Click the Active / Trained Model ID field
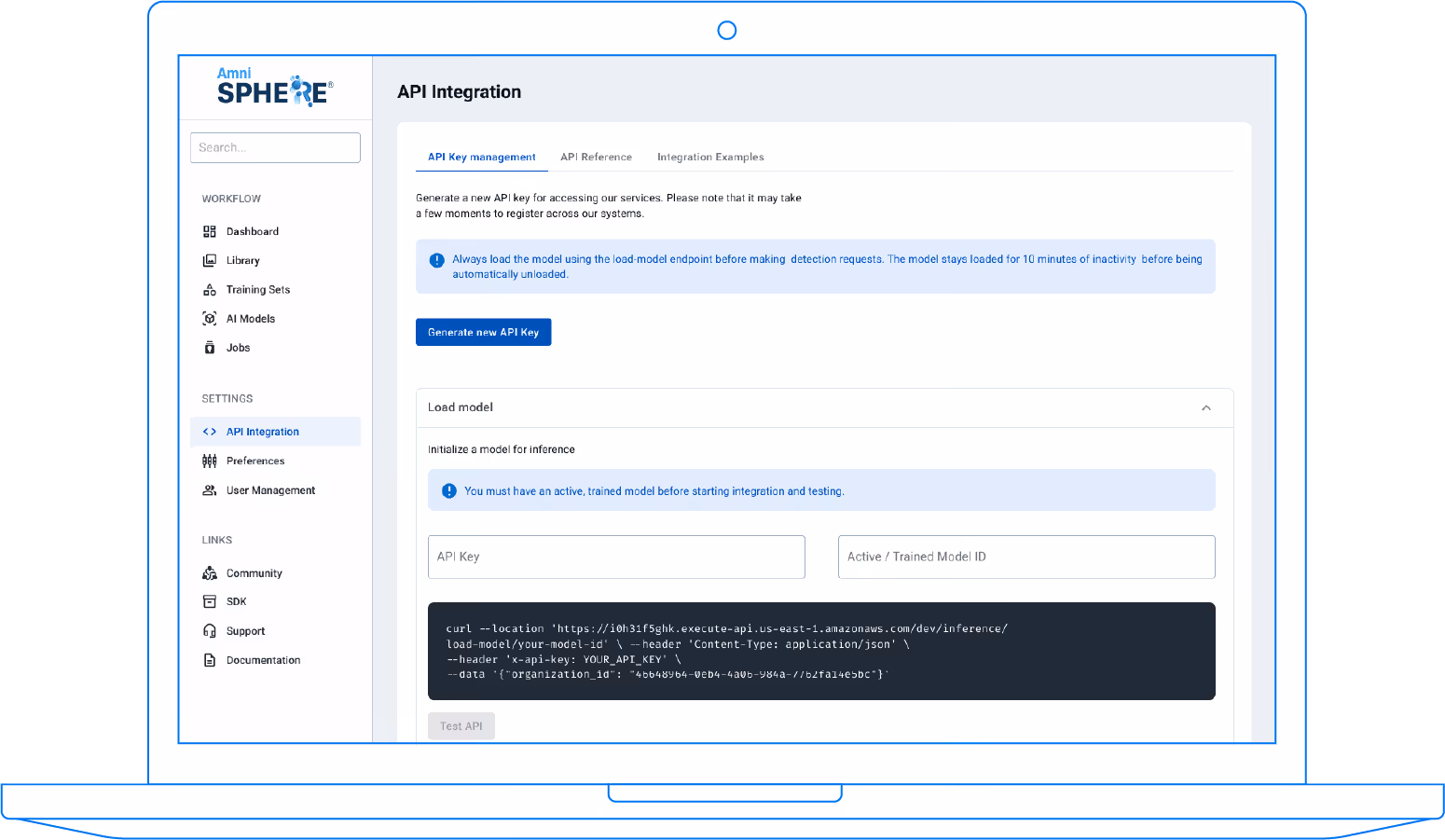This screenshot has height=840, width=1445. coord(1026,557)
